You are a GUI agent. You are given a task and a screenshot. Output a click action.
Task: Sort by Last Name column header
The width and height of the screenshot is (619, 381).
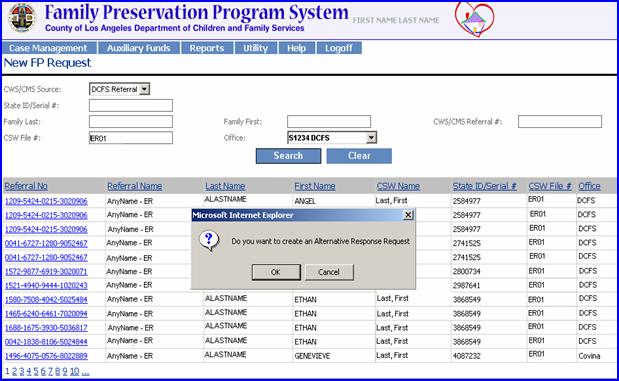click(225, 186)
